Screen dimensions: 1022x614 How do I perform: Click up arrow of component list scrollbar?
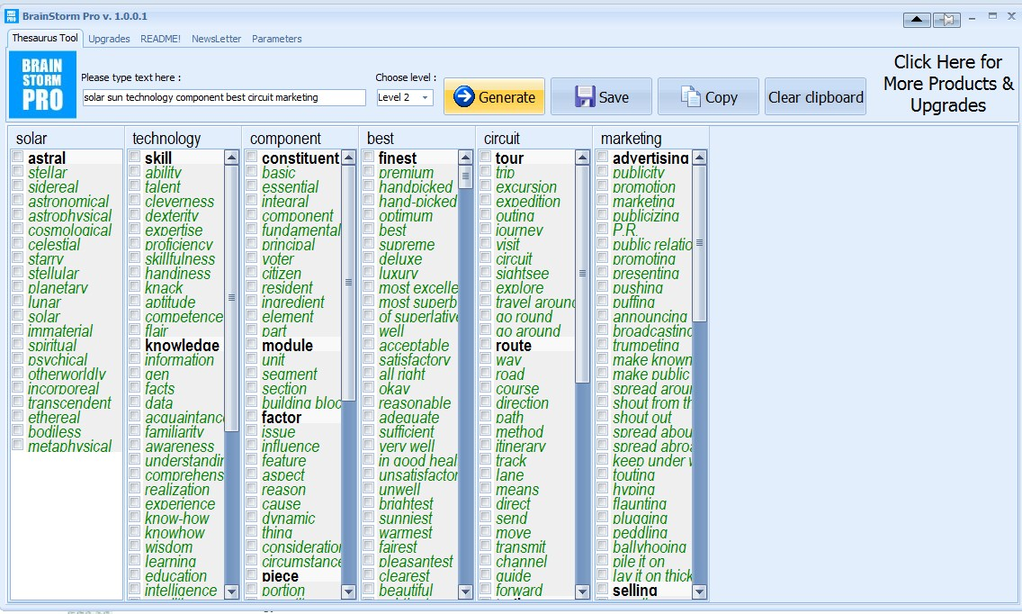348,157
